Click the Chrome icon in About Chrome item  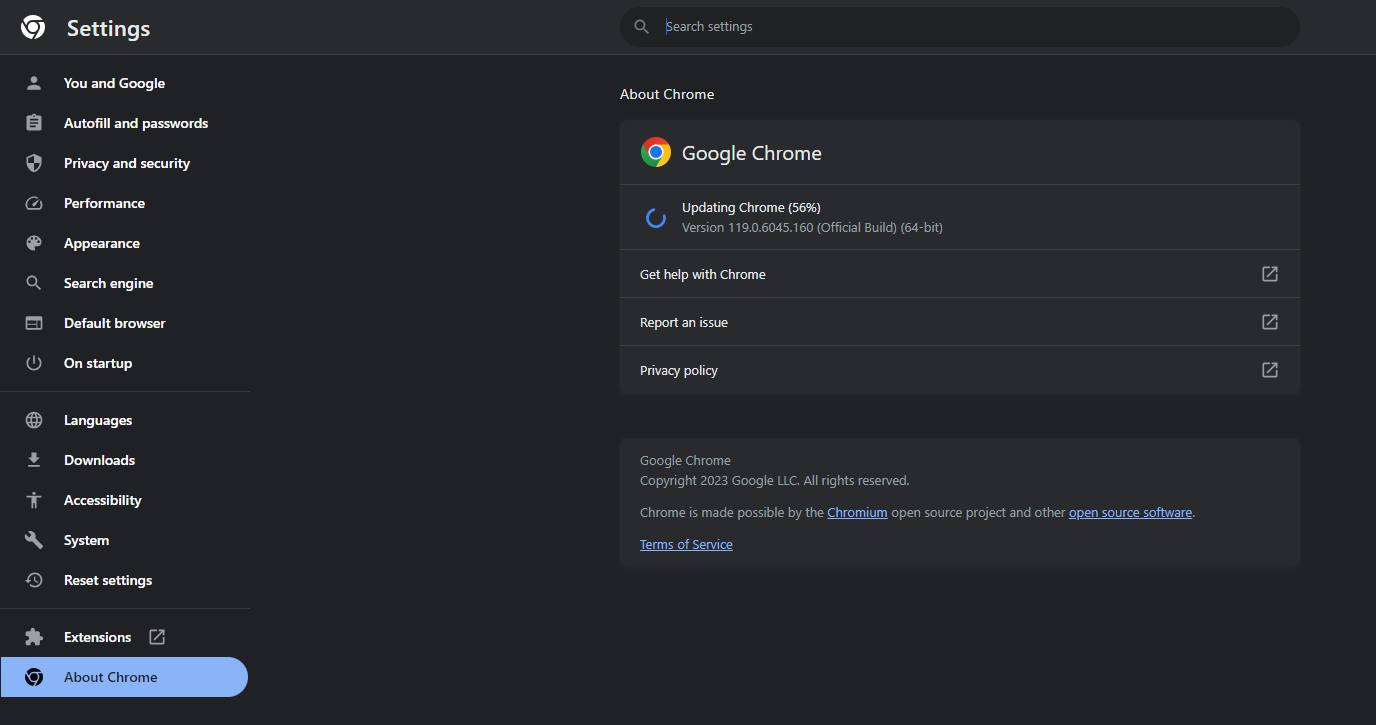point(34,677)
